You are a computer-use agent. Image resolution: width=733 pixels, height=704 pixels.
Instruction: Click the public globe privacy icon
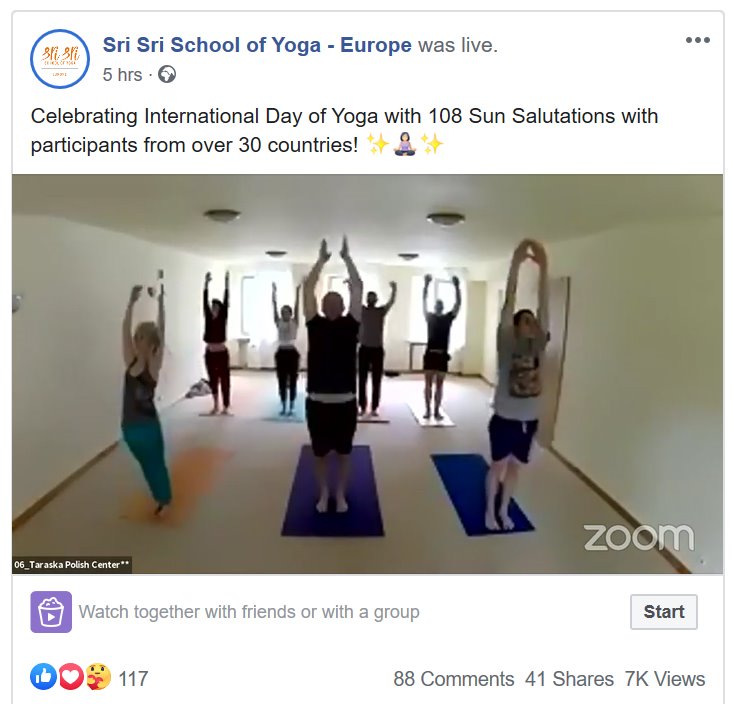coord(167,75)
